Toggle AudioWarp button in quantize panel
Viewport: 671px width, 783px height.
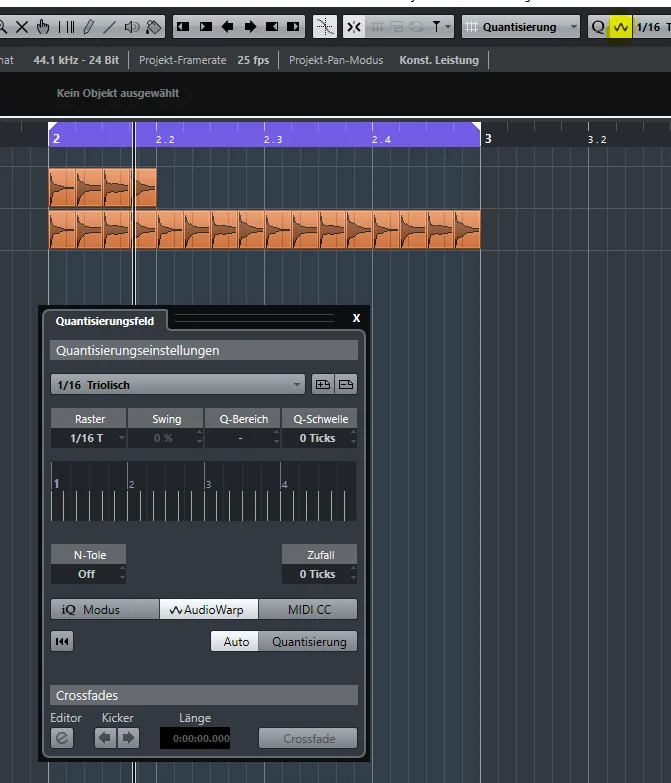tap(209, 609)
